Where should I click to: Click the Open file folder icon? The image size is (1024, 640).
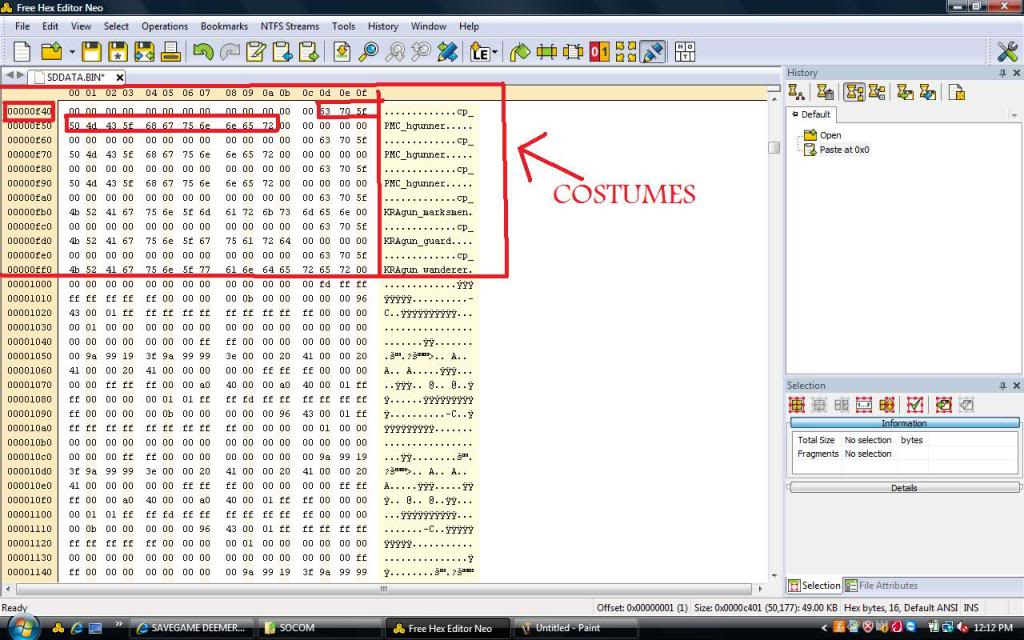(52, 52)
